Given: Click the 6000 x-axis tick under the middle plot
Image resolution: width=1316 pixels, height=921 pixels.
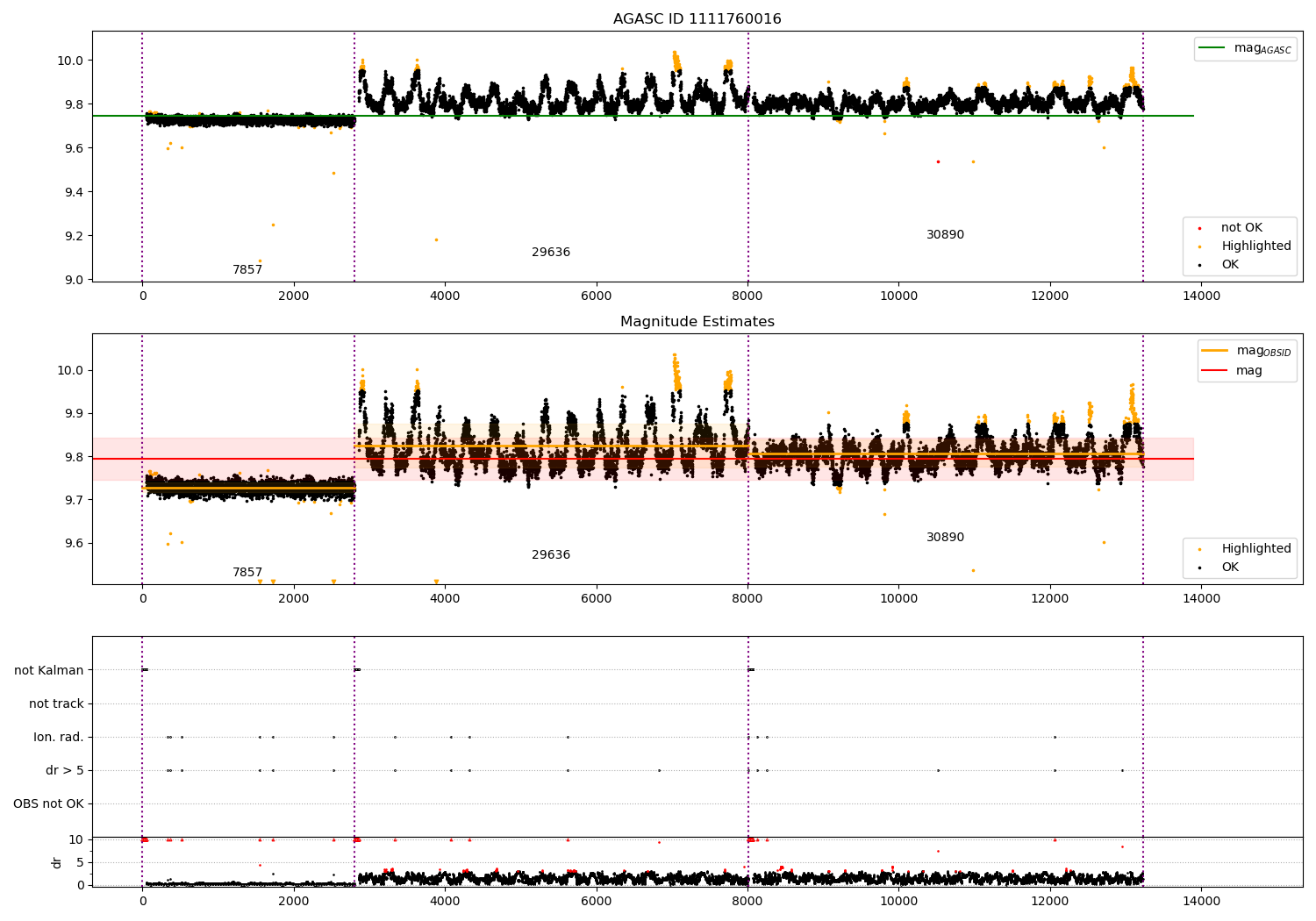Looking at the screenshot, I should pos(597,599).
